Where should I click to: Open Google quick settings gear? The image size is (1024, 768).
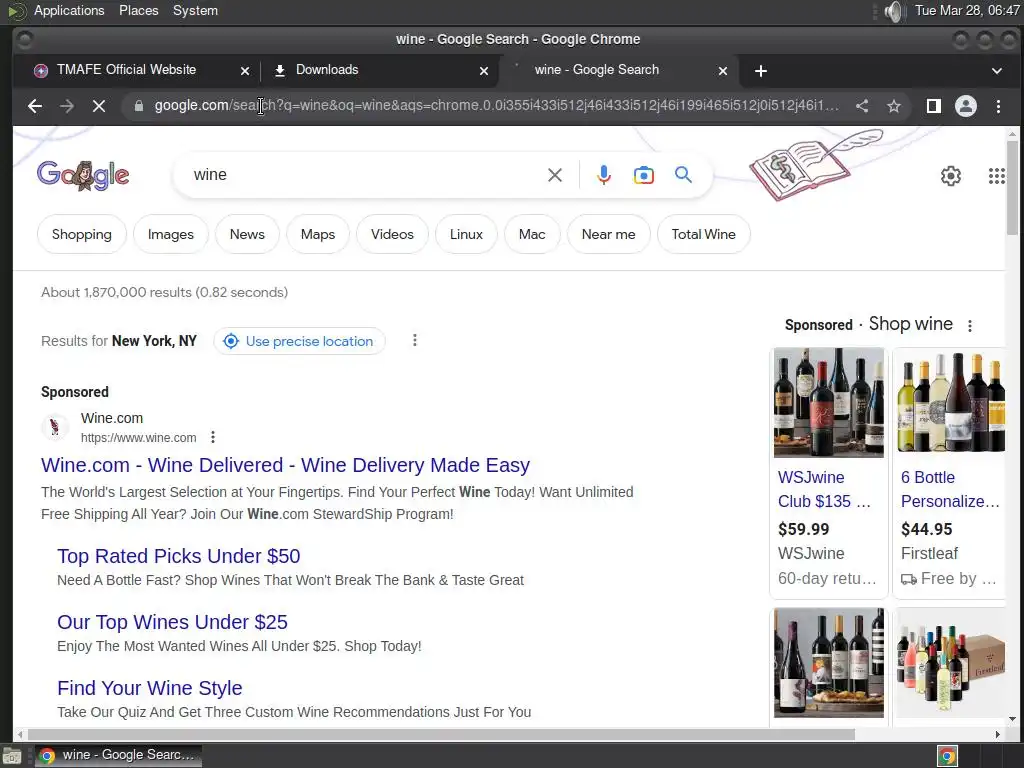click(x=951, y=176)
